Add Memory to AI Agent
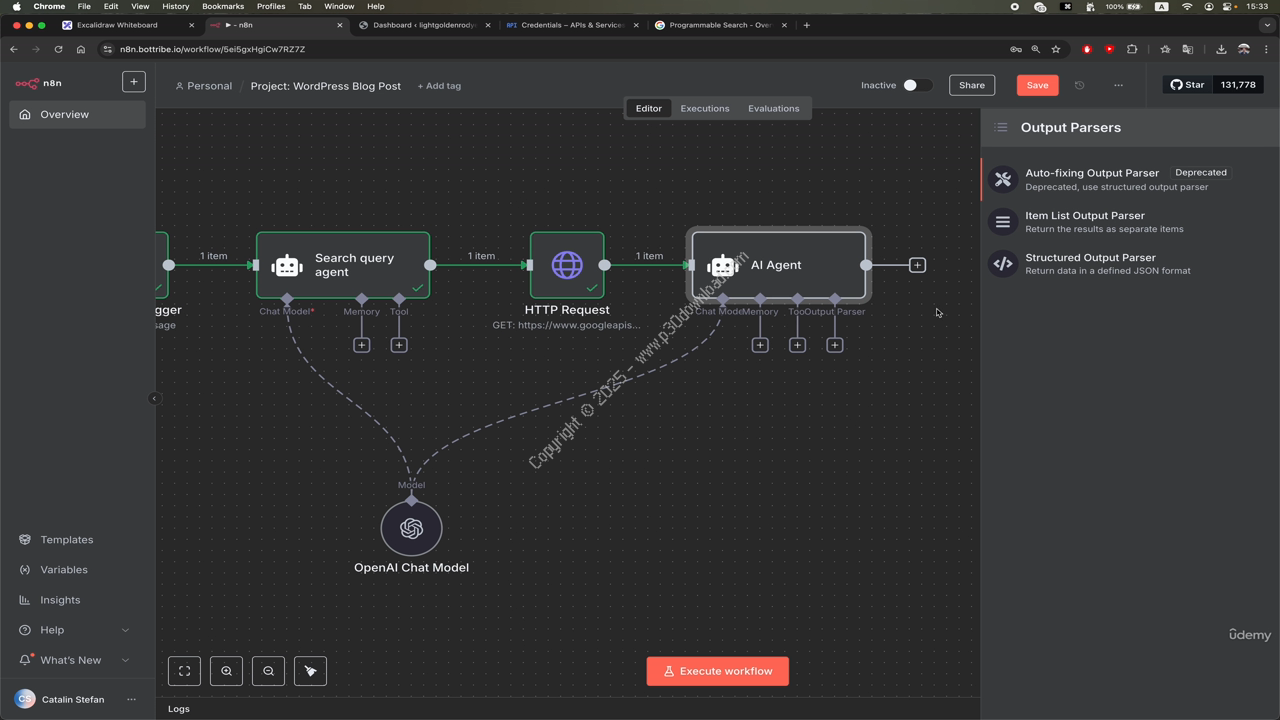Viewport: 1280px width, 720px height. (x=760, y=345)
